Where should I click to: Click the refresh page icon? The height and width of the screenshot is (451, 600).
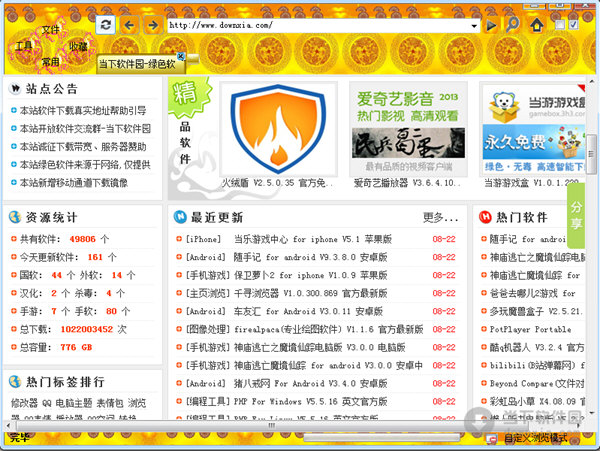click(107, 23)
